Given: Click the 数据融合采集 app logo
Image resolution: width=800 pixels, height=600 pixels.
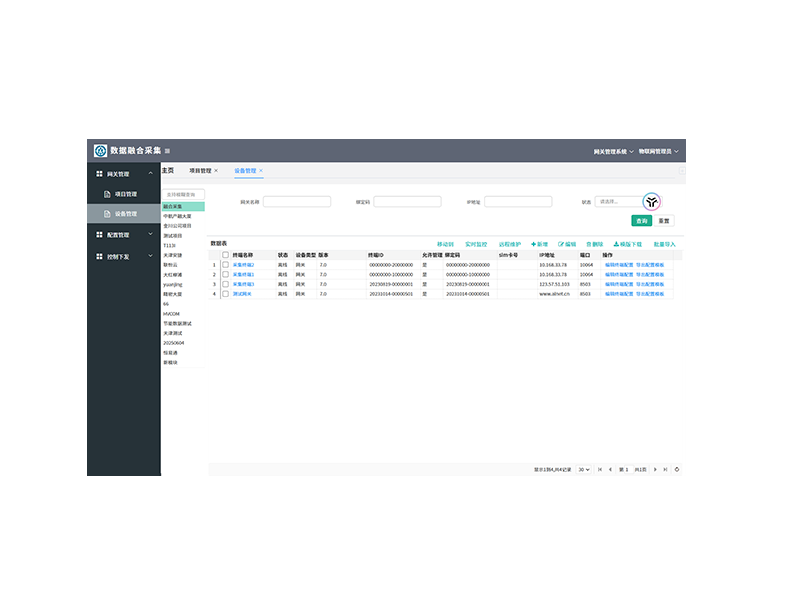Looking at the screenshot, I should 100,151.
